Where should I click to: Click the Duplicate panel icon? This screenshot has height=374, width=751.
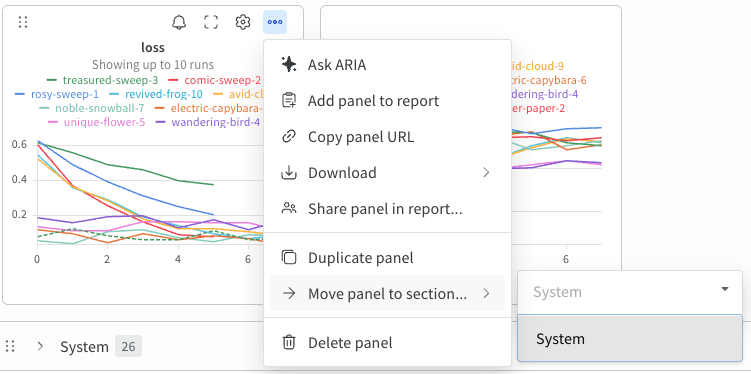point(289,258)
